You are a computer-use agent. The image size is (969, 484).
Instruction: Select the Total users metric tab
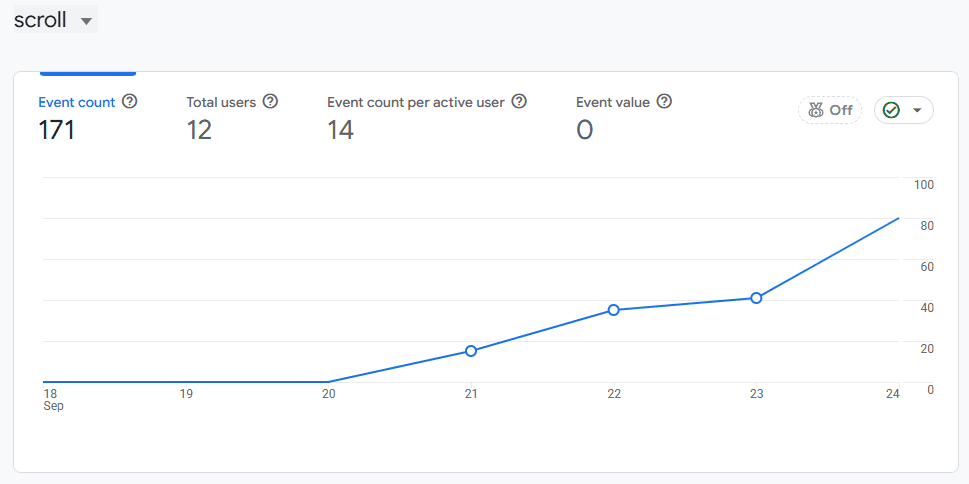[x=232, y=117]
